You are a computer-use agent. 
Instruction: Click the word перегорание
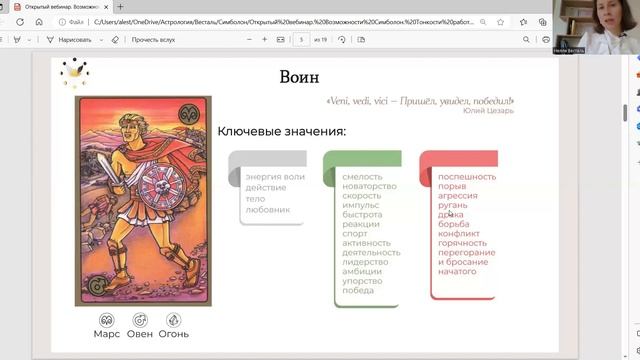[467, 252]
